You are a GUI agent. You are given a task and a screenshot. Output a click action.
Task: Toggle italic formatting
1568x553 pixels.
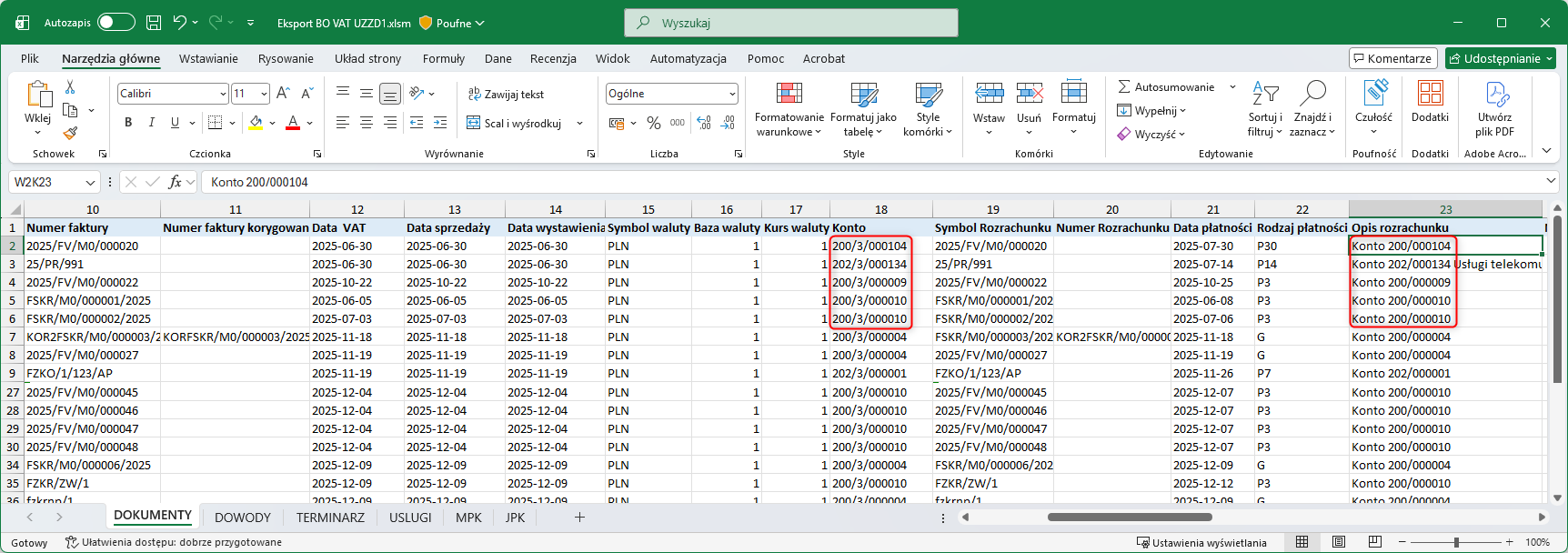pos(151,123)
